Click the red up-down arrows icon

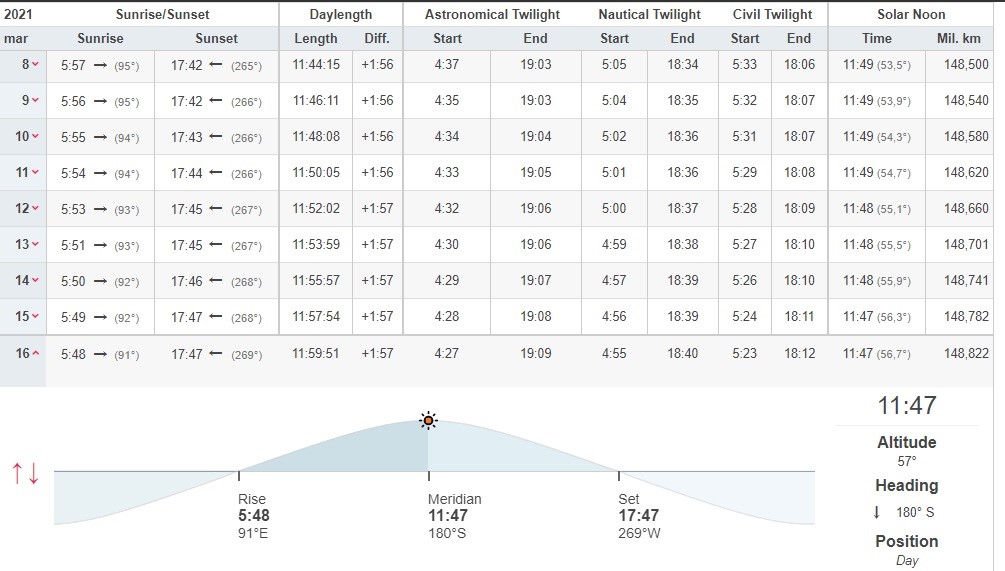26,473
